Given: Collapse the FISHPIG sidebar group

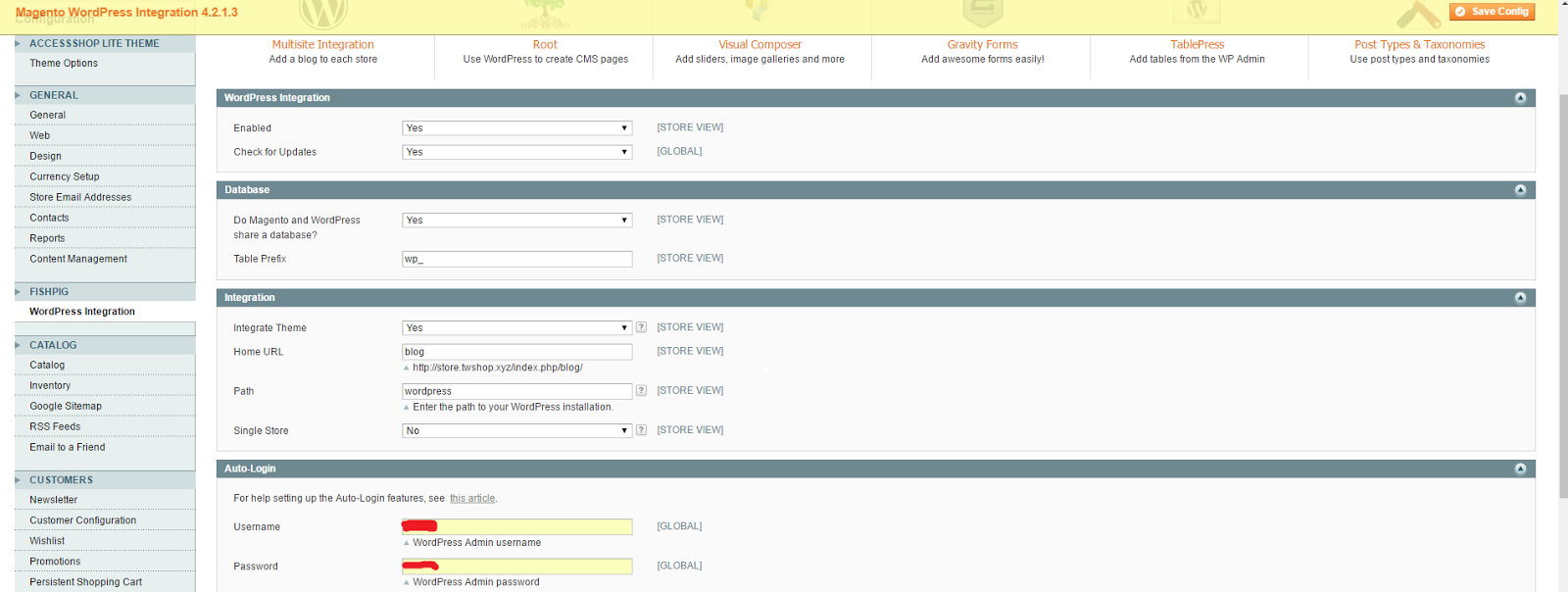Looking at the screenshot, I should coord(105,291).
